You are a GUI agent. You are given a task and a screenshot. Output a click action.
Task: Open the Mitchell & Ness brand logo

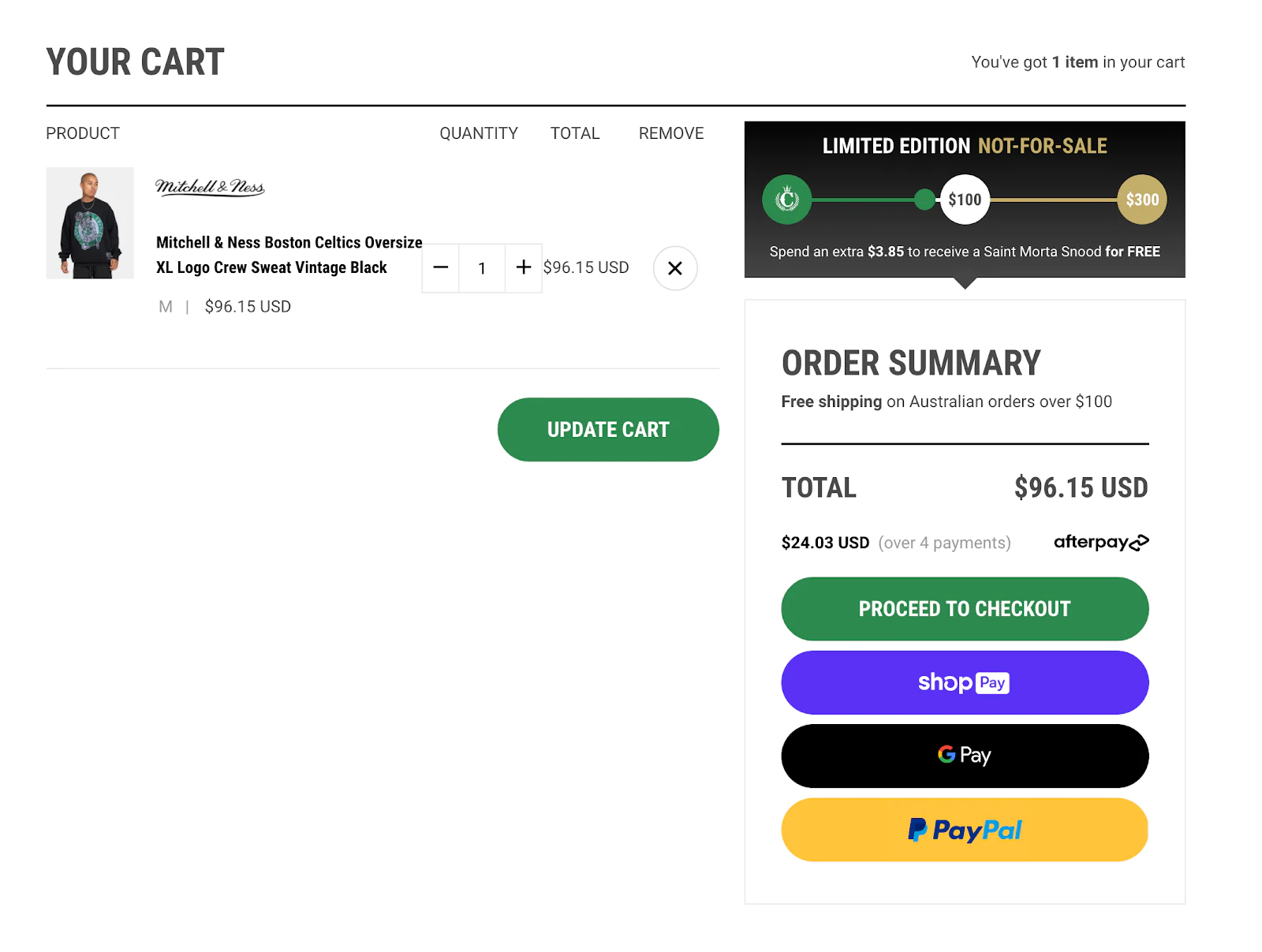tap(210, 187)
